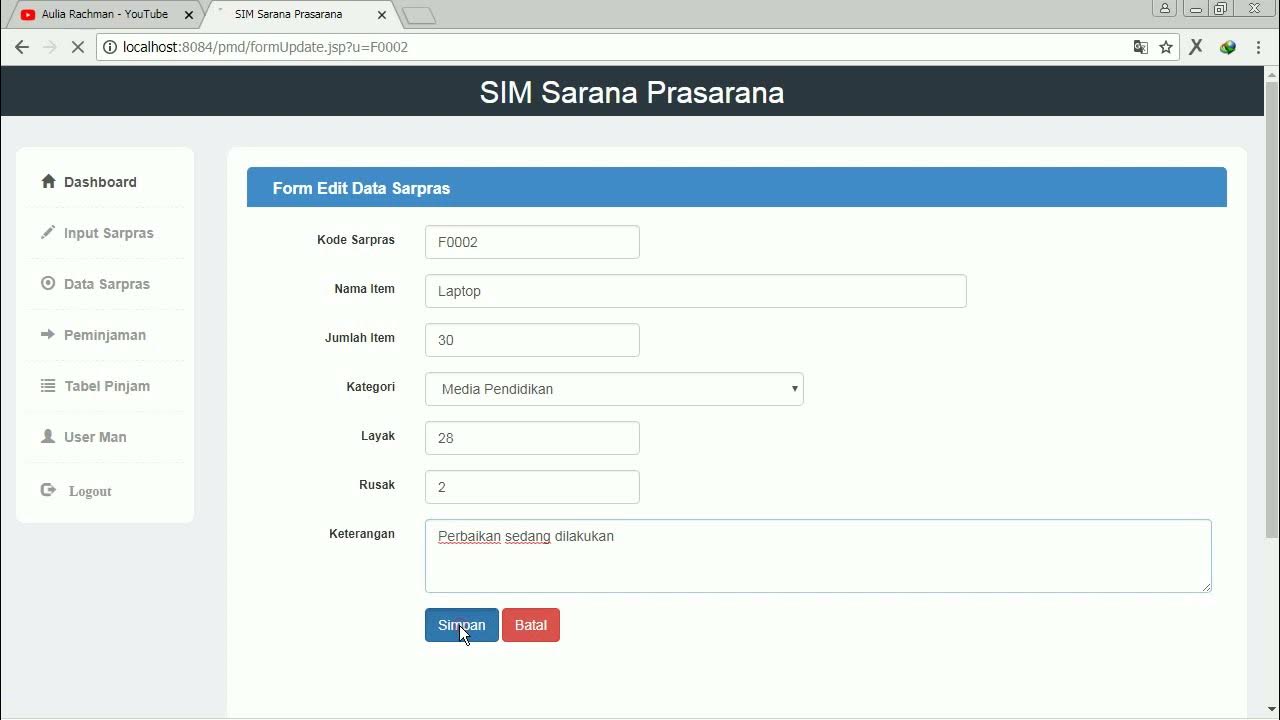Open the Chrome three-dot menu
Screen dimensions: 1280x720
click(x=1259, y=47)
